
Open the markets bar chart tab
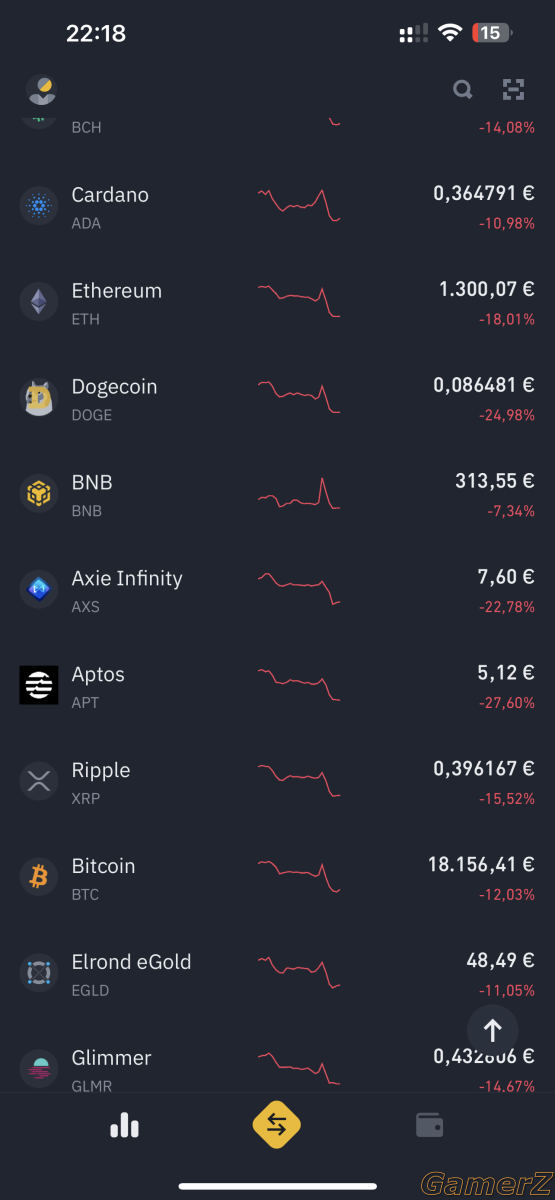pos(124,1125)
